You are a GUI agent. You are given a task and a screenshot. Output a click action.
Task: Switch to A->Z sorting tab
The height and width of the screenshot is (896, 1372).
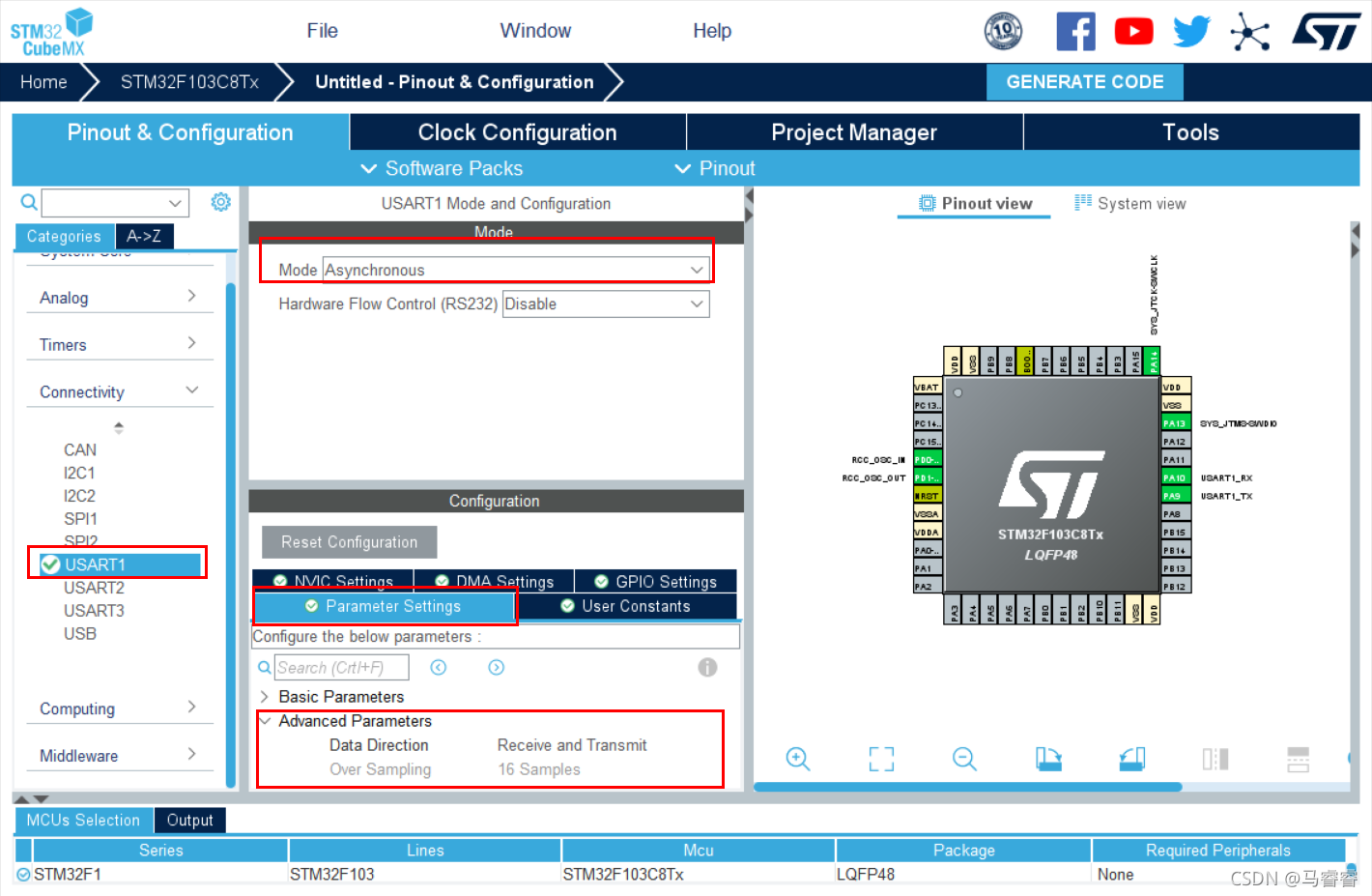point(144,236)
